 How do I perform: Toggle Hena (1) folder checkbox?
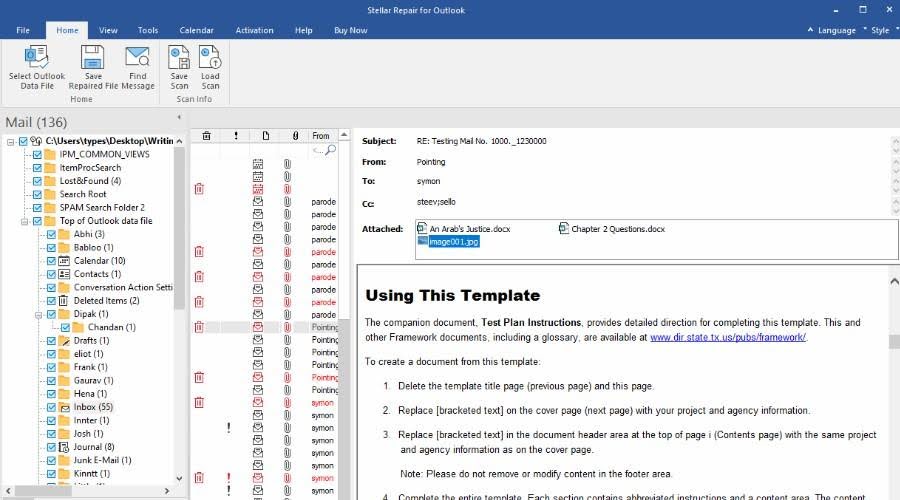(x=51, y=393)
